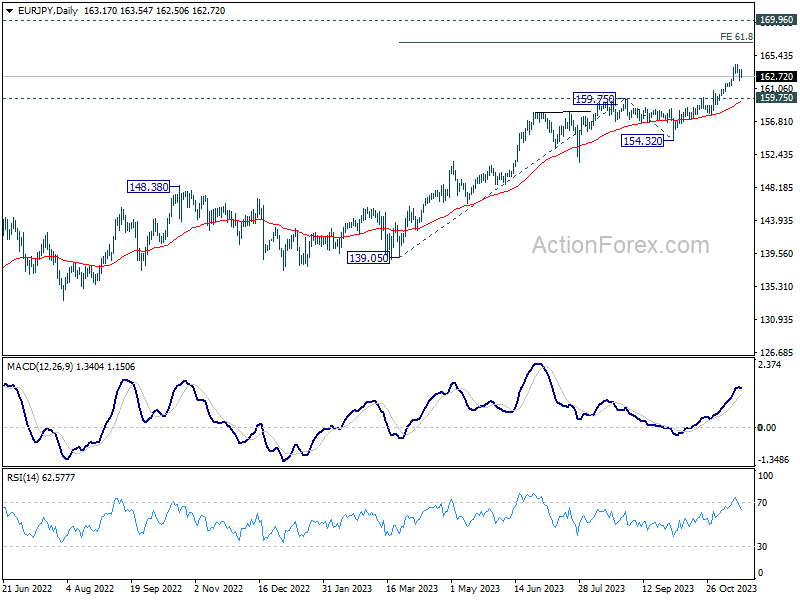Click the 16 Mar 2023 date marker
Image resolution: width=800 pixels, height=600 pixels.
412,588
